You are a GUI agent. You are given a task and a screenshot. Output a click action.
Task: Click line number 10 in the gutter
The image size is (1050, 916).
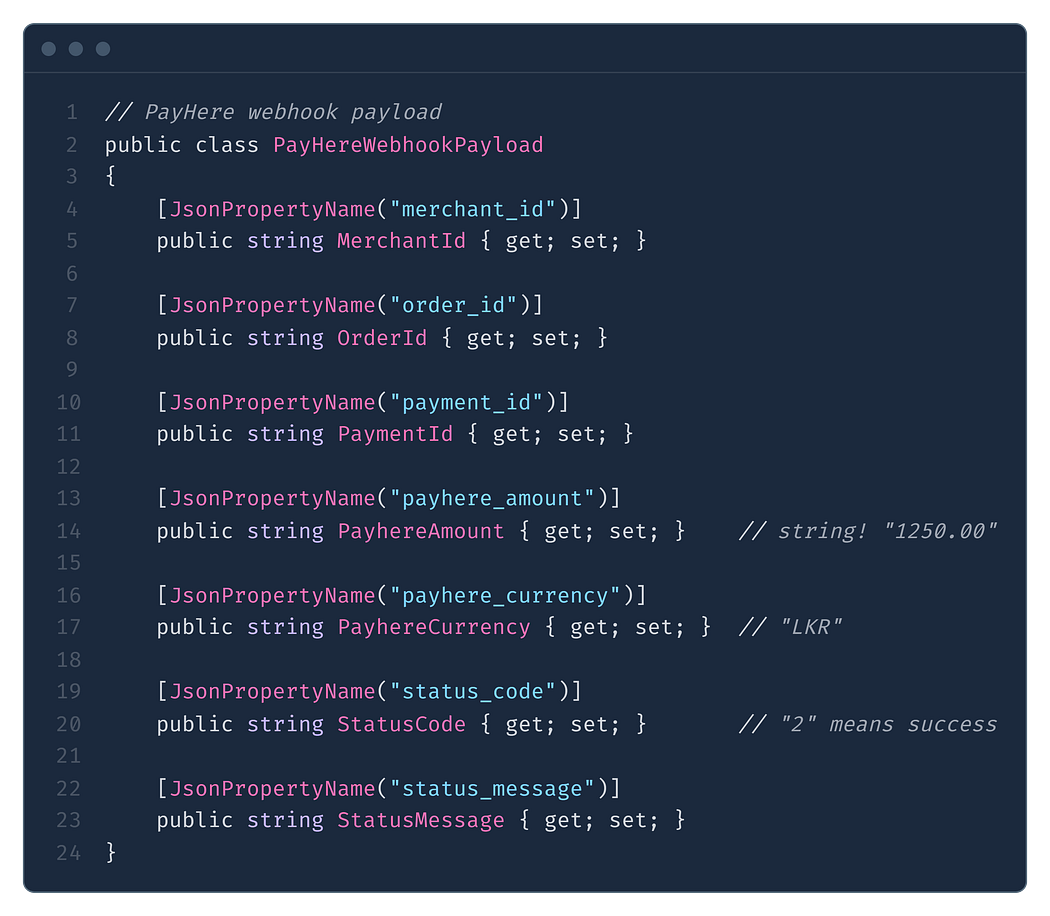point(68,402)
